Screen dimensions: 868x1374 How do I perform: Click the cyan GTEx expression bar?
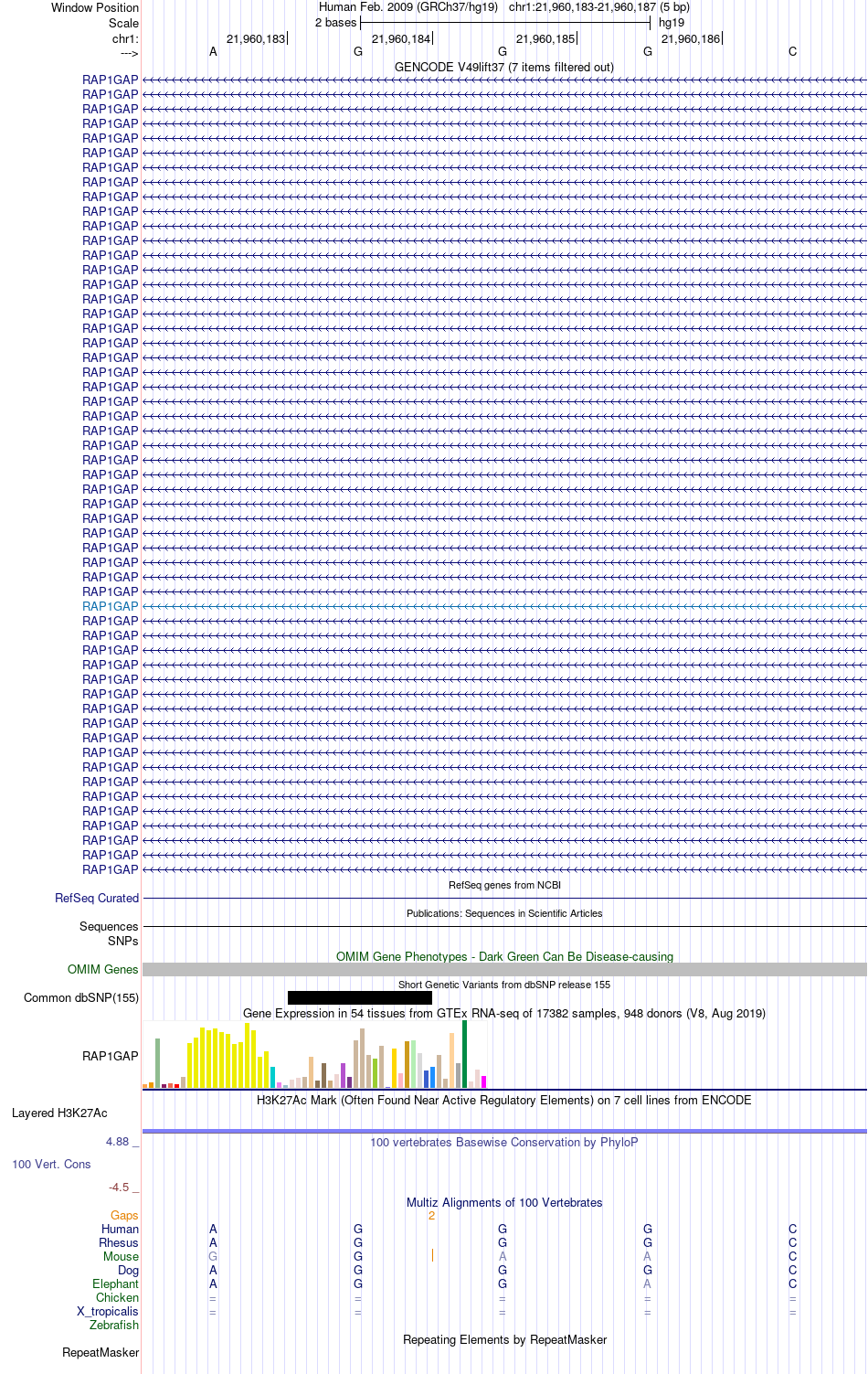[272, 1077]
